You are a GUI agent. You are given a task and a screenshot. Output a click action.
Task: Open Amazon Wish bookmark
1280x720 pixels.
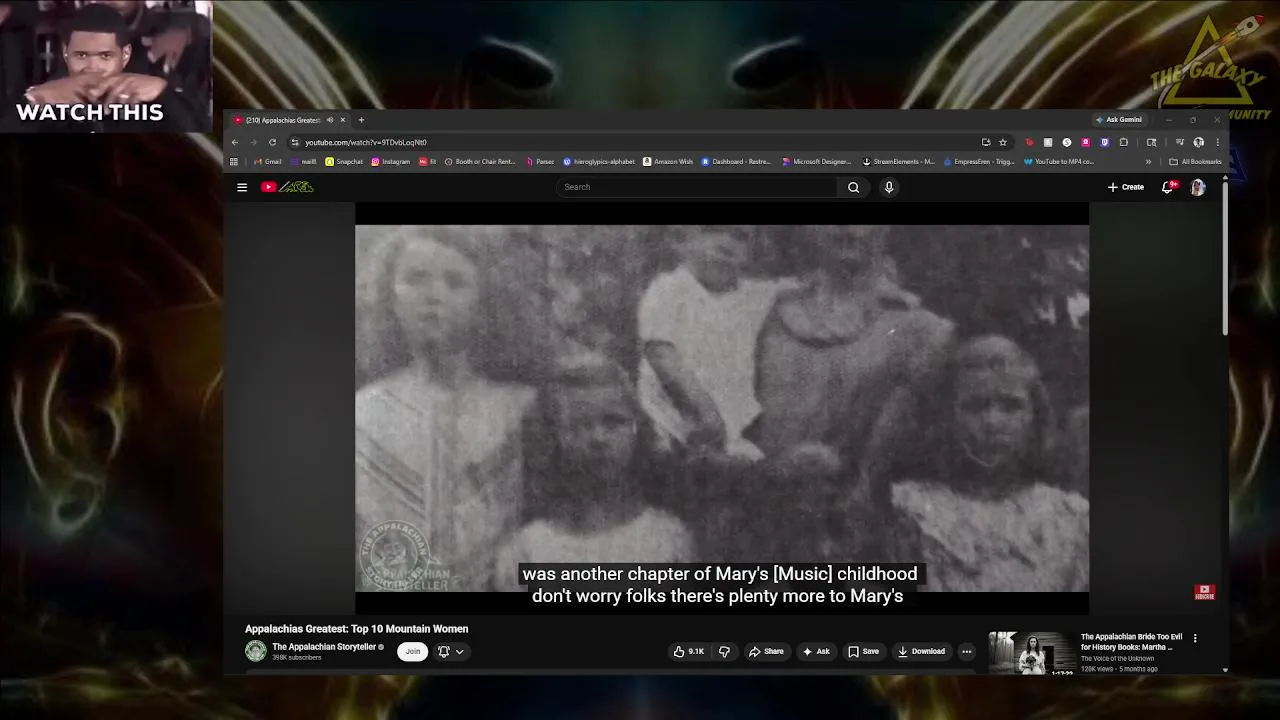click(668, 161)
